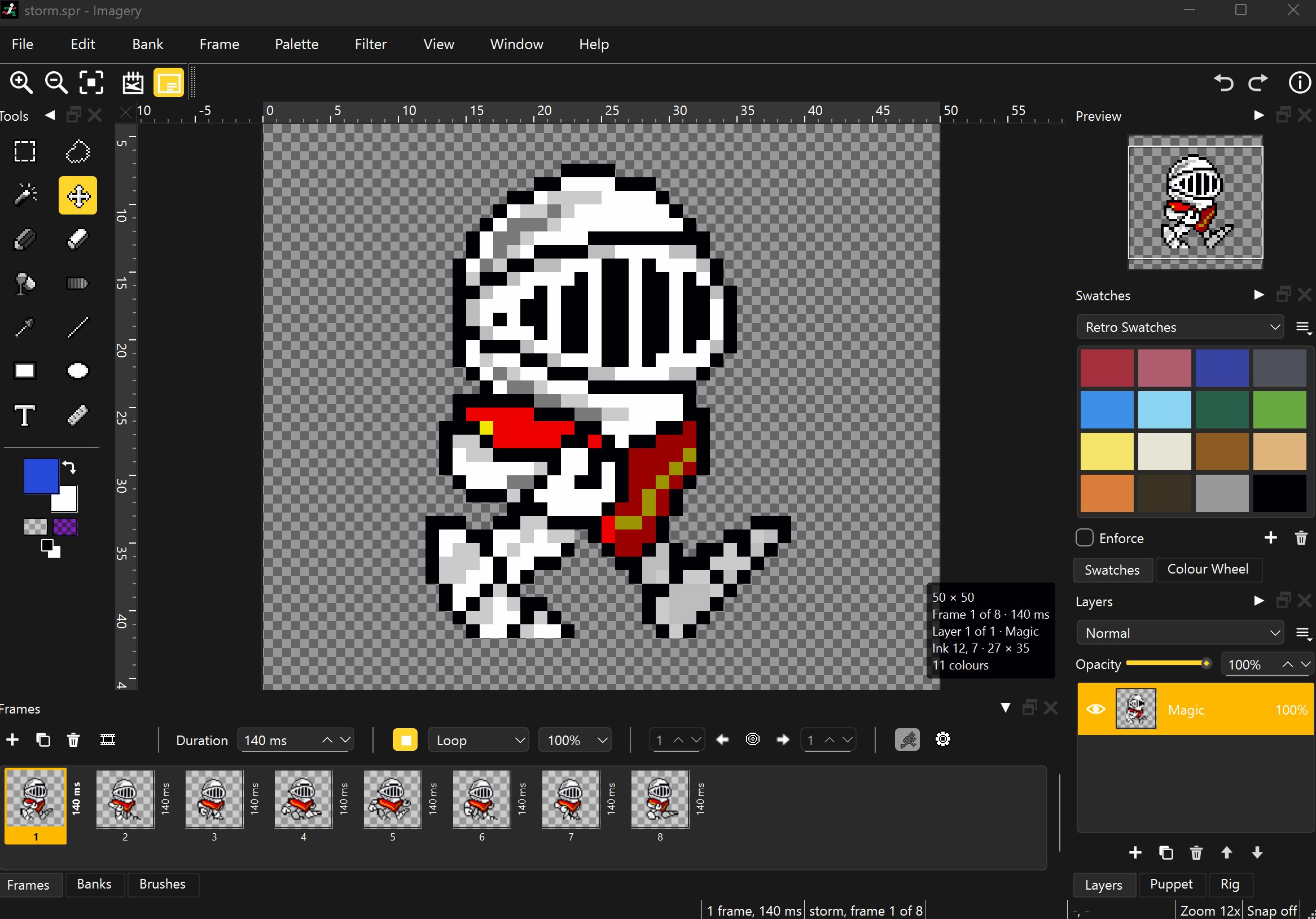The image size is (1316, 919).
Task: Click the layer Opacity slider handle
Action: pyautogui.click(x=1205, y=663)
